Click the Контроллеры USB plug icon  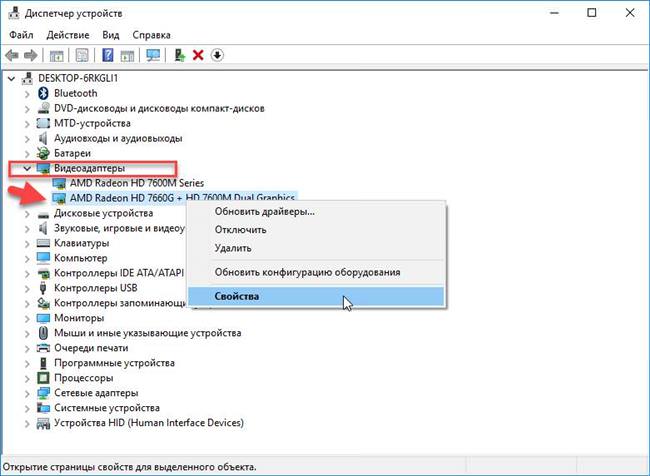[43, 288]
